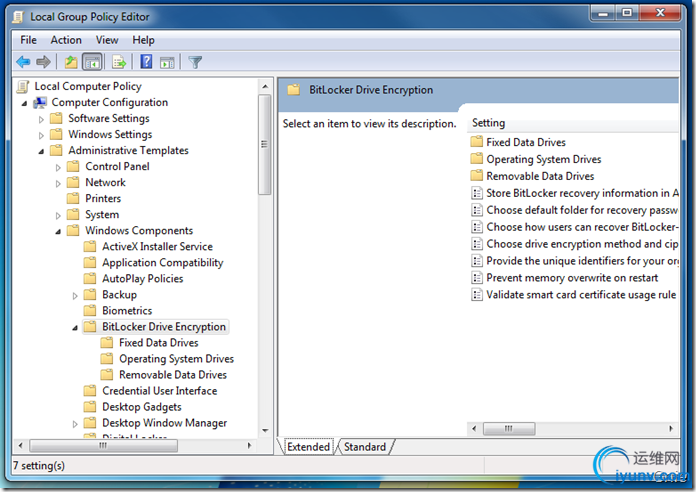
Task: Click Operating System Drives folder icon in settings list
Action: pos(477,159)
